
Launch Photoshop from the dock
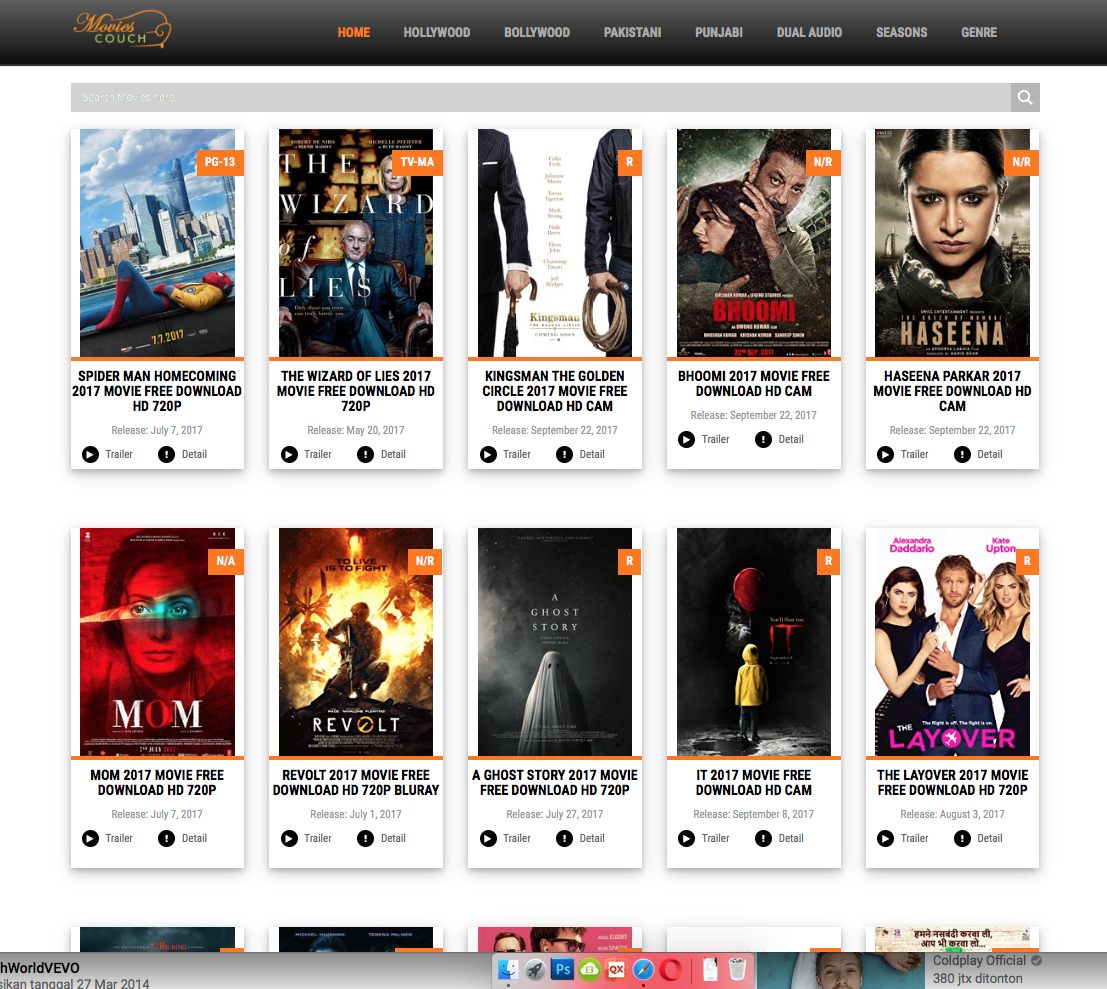pos(562,969)
